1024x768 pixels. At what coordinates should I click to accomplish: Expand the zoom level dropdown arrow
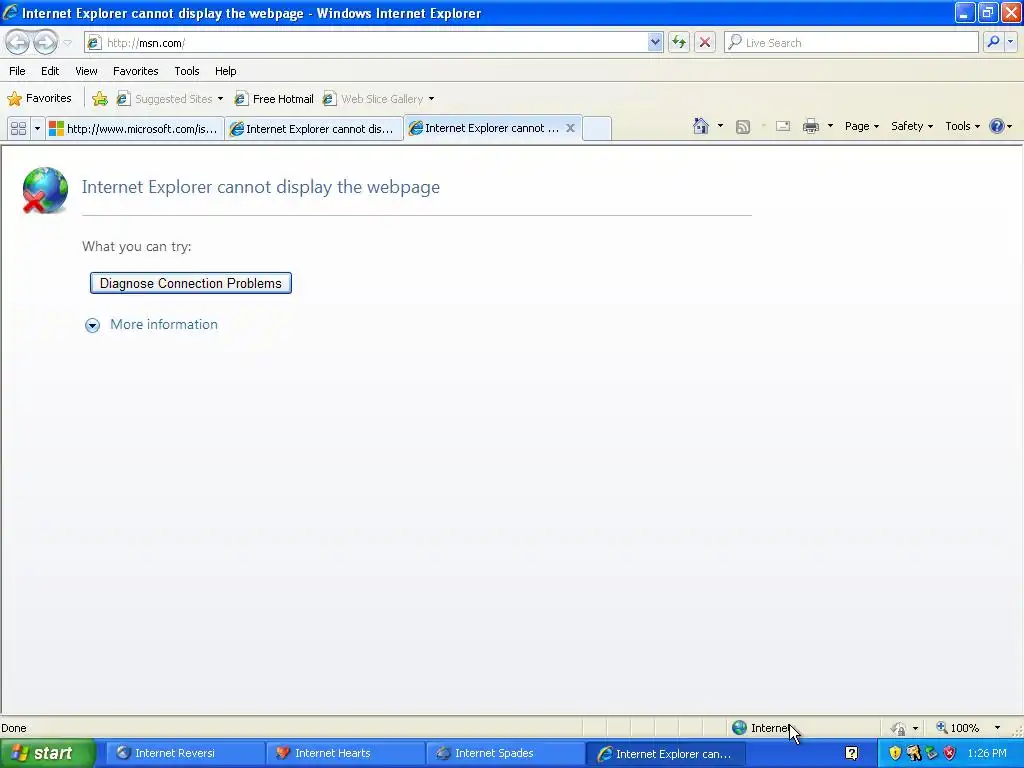tap(997, 728)
